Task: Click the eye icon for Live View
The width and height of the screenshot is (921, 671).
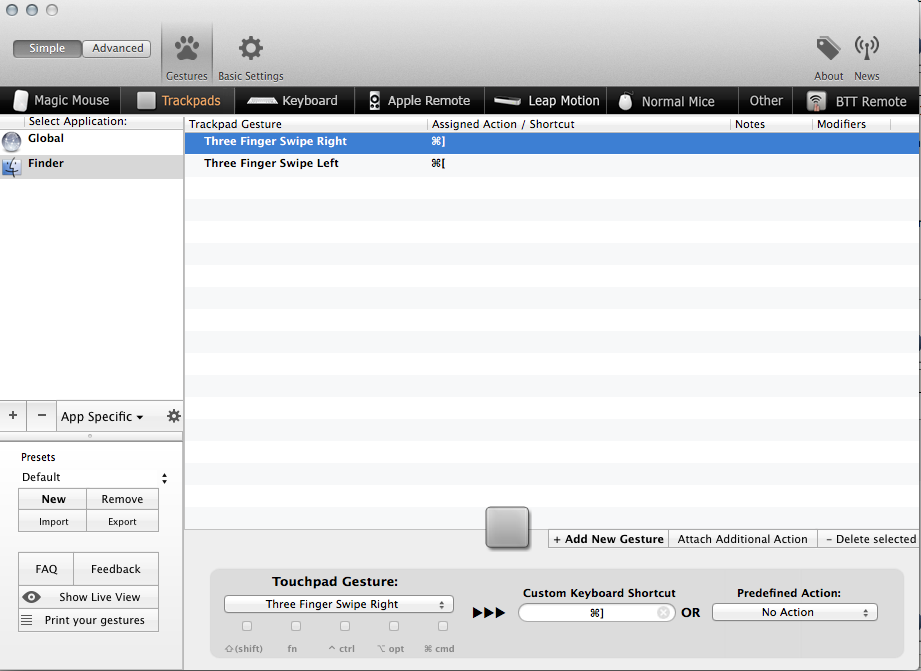Action: 31,597
